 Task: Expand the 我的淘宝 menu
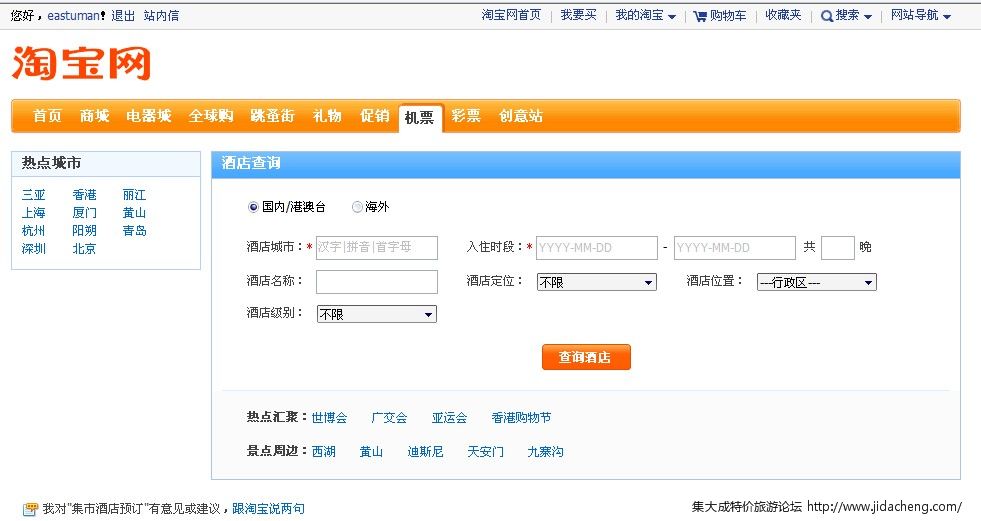[645, 16]
